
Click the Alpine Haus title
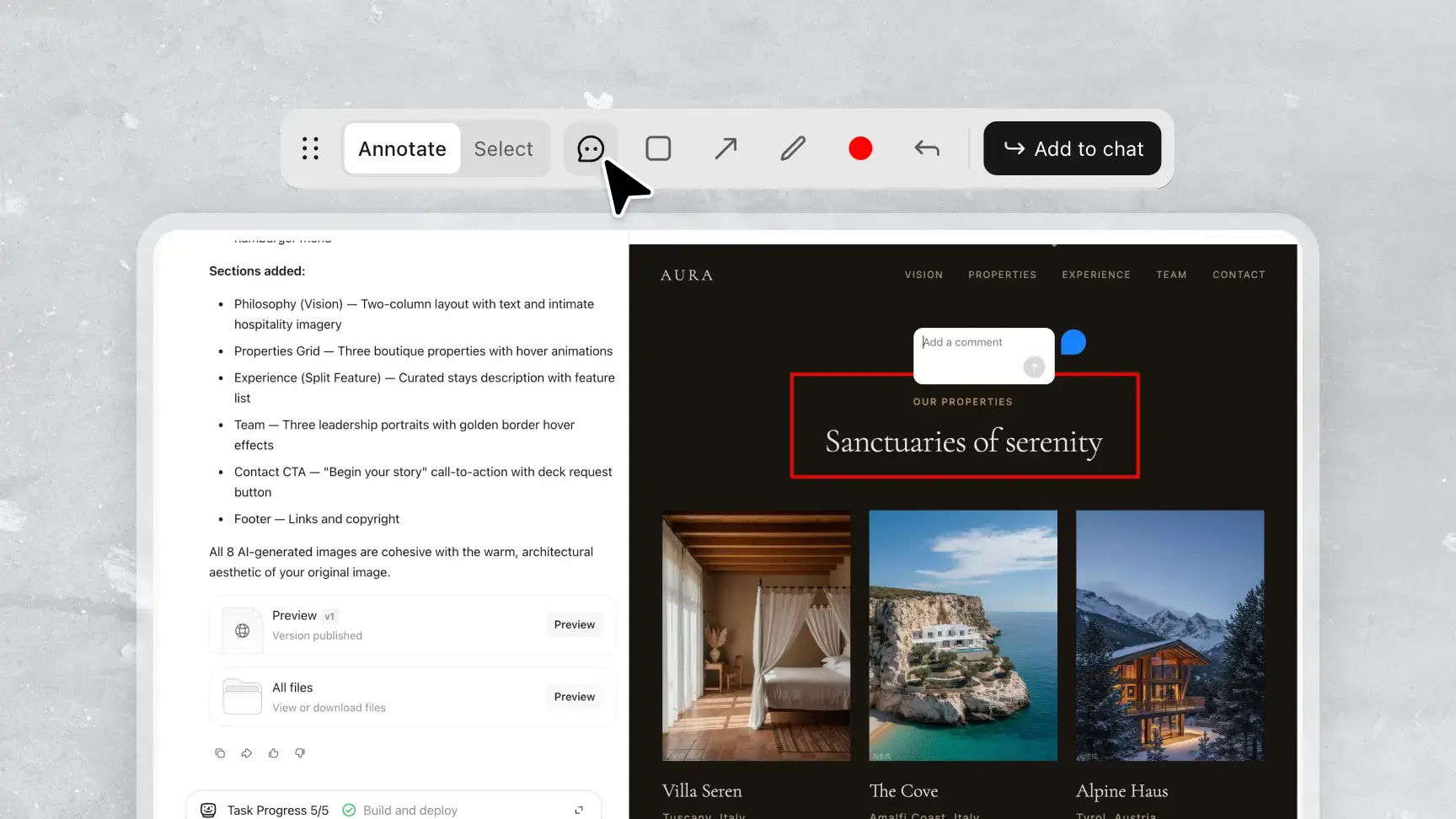tap(1121, 791)
